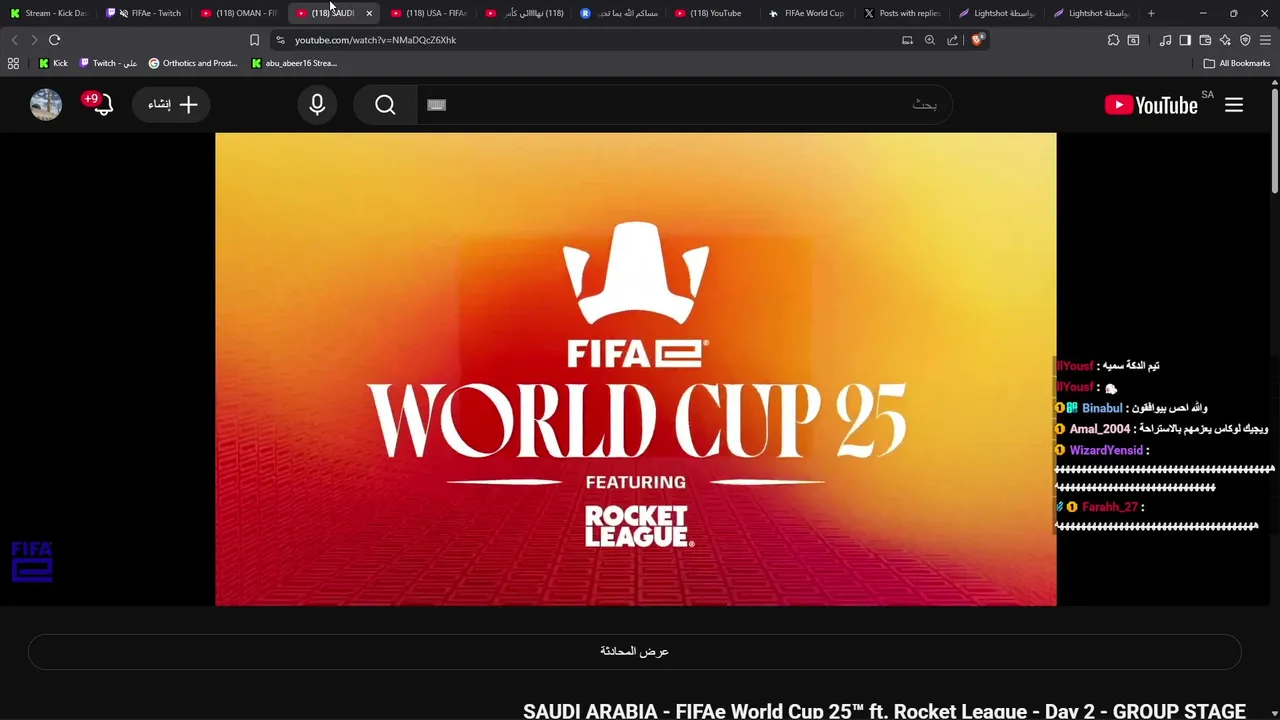Switch to the (118) USA - FIFAe tab
The height and width of the screenshot is (720, 1280).
(x=430, y=13)
